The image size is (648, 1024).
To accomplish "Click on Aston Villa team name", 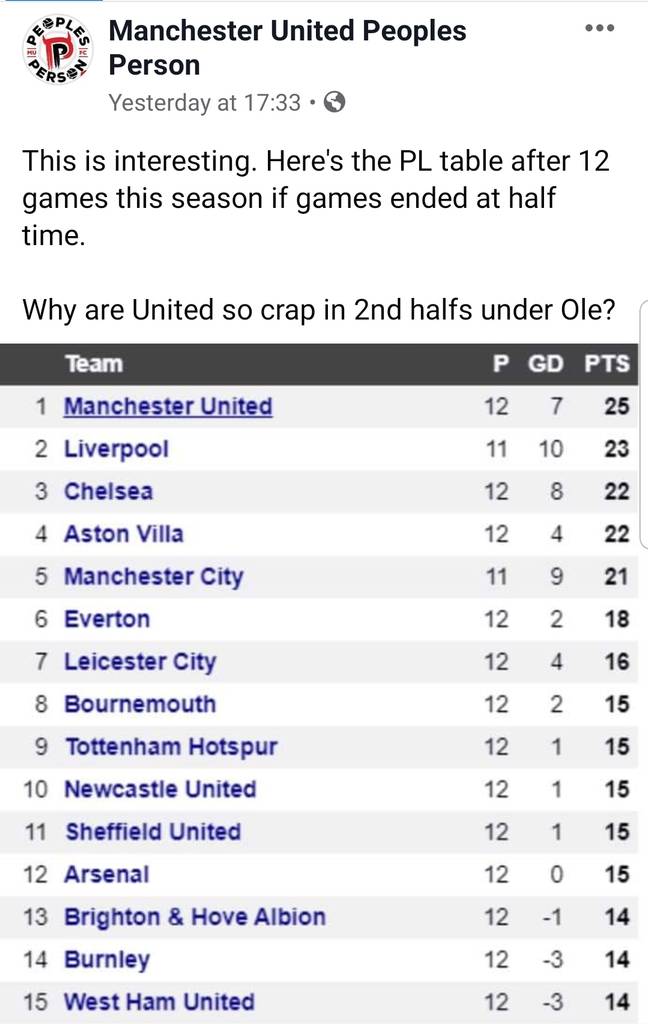I will pyautogui.click(x=123, y=534).
